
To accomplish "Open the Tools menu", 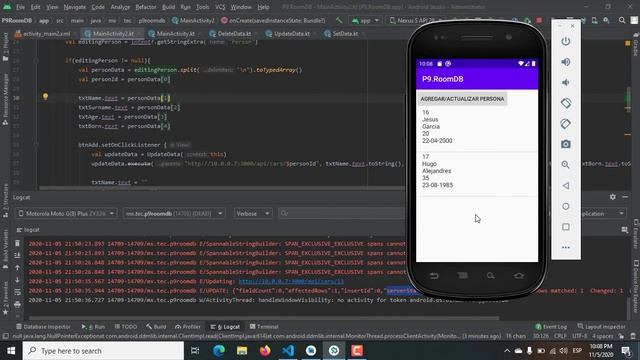I will point(202,7).
